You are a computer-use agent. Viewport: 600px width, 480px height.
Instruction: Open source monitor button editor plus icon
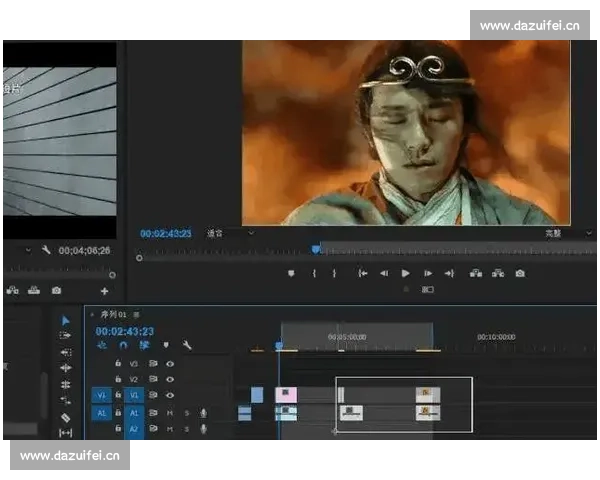click(x=105, y=291)
